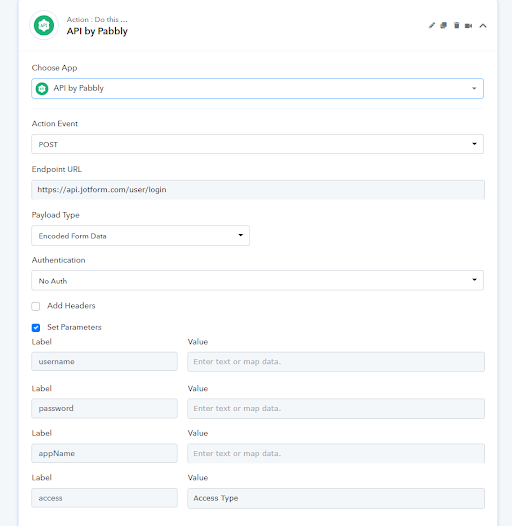Click the pencil rename icon in the header

(x=432, y=25)
